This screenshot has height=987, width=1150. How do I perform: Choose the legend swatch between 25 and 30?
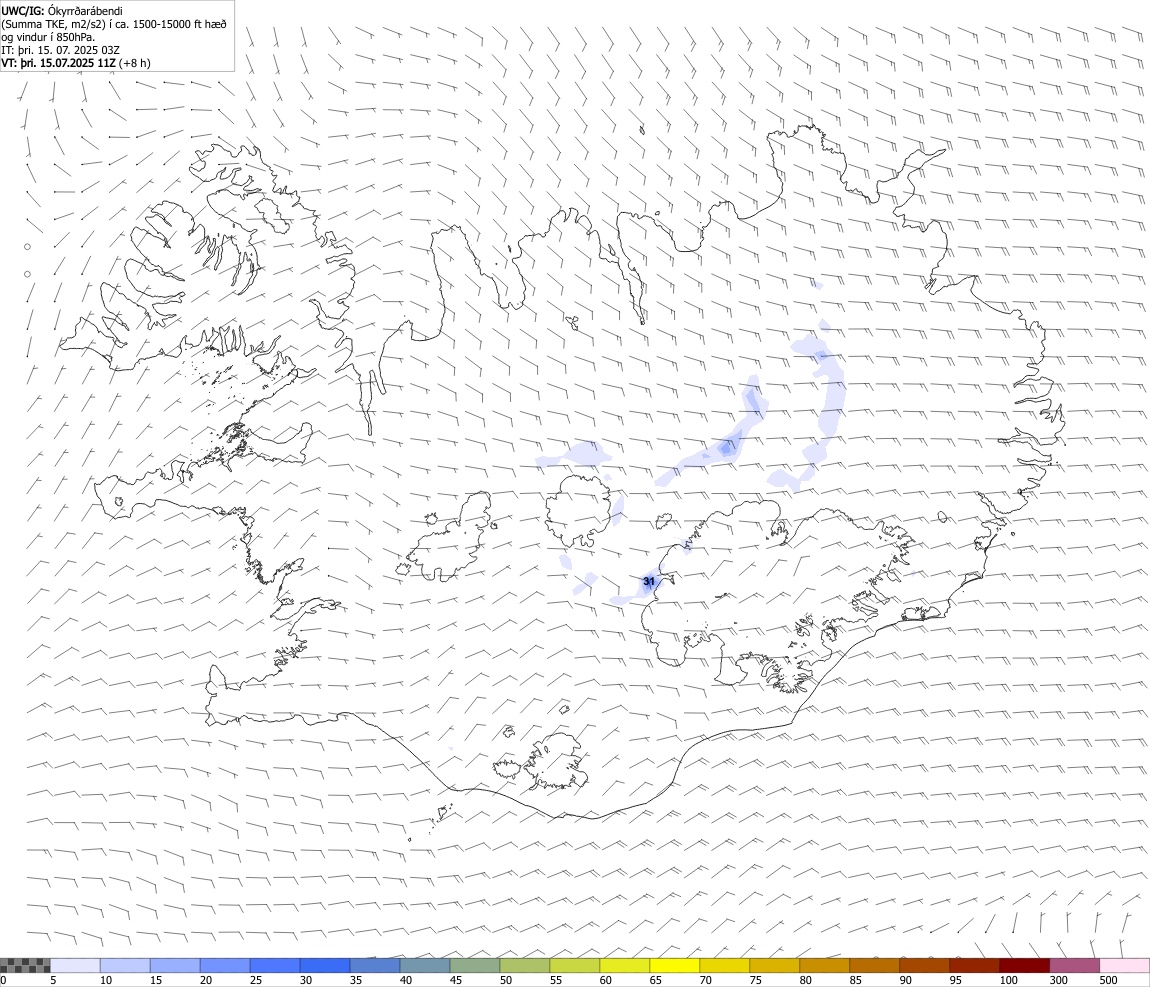[x=275, y=965]
